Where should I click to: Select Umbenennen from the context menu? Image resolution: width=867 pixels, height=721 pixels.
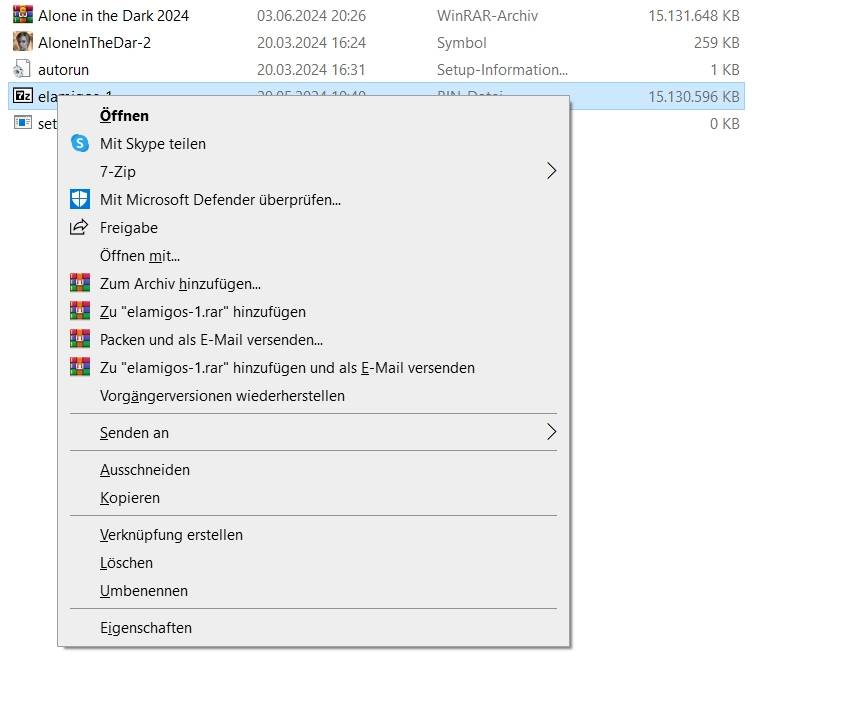tap(314, 591)
